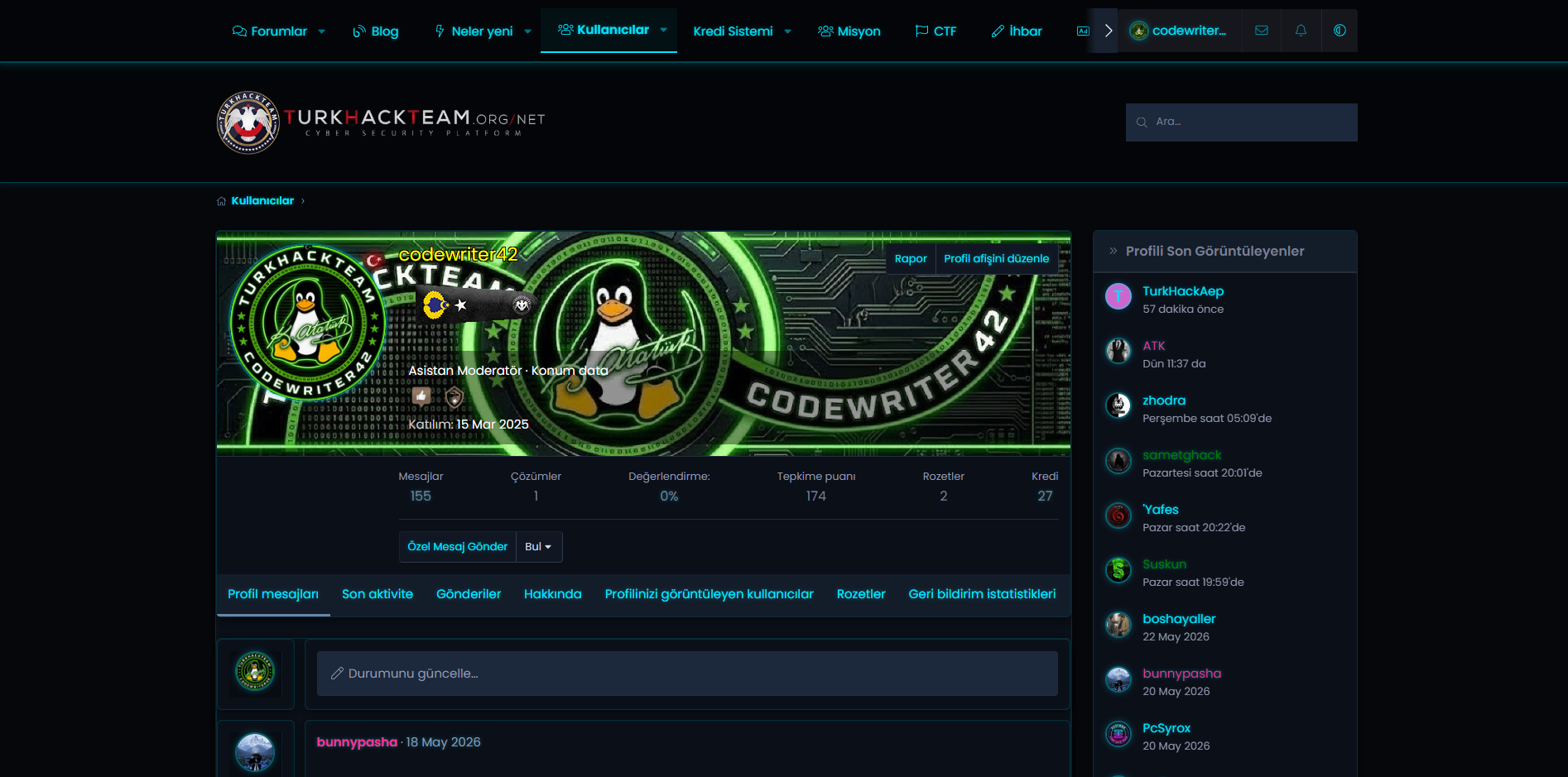Open the Kullanıcılar nav item
The image size is (1568, 777).
604,30
